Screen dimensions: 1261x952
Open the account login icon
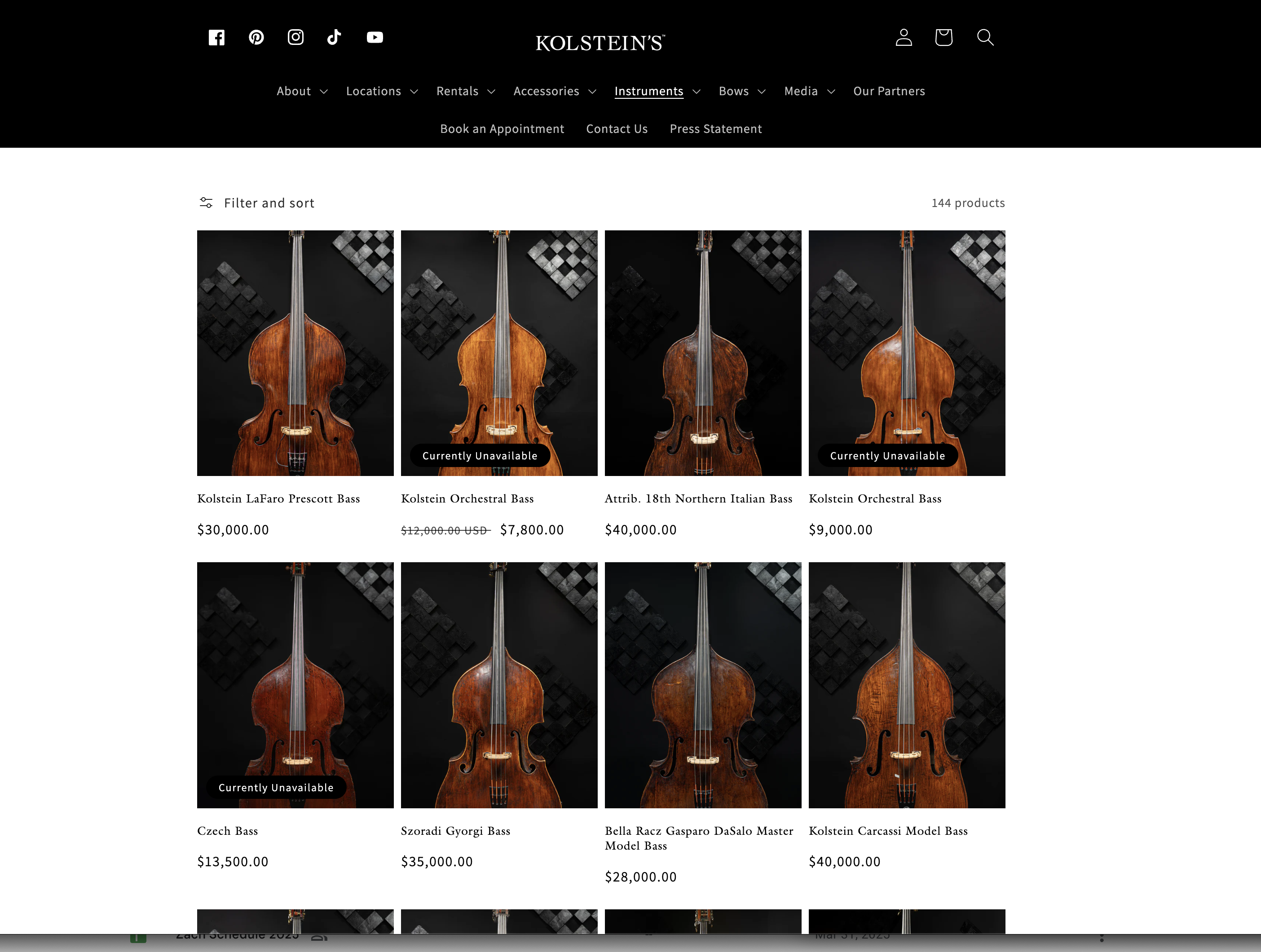click(x=904, y=38)
